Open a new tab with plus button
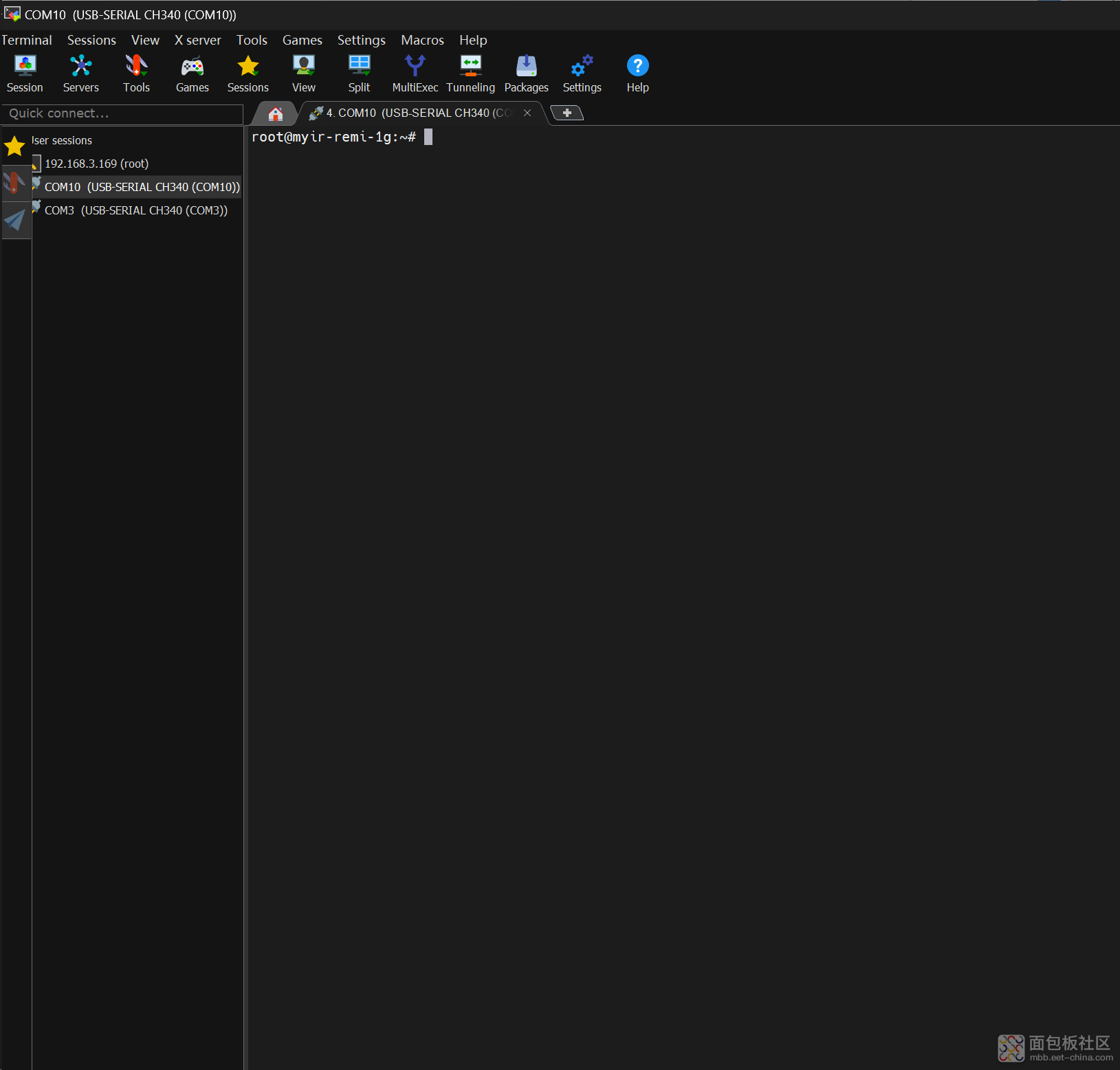Screen dimensions: 1120x1070 [567, 113]
